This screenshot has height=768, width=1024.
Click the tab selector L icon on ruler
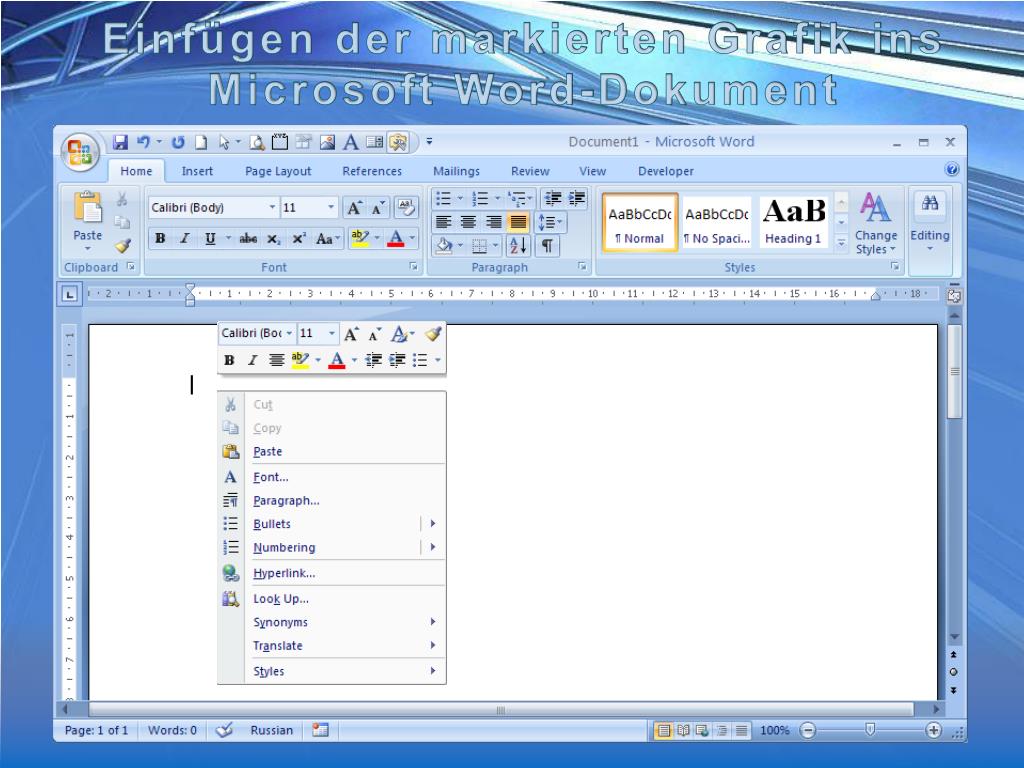69,295
